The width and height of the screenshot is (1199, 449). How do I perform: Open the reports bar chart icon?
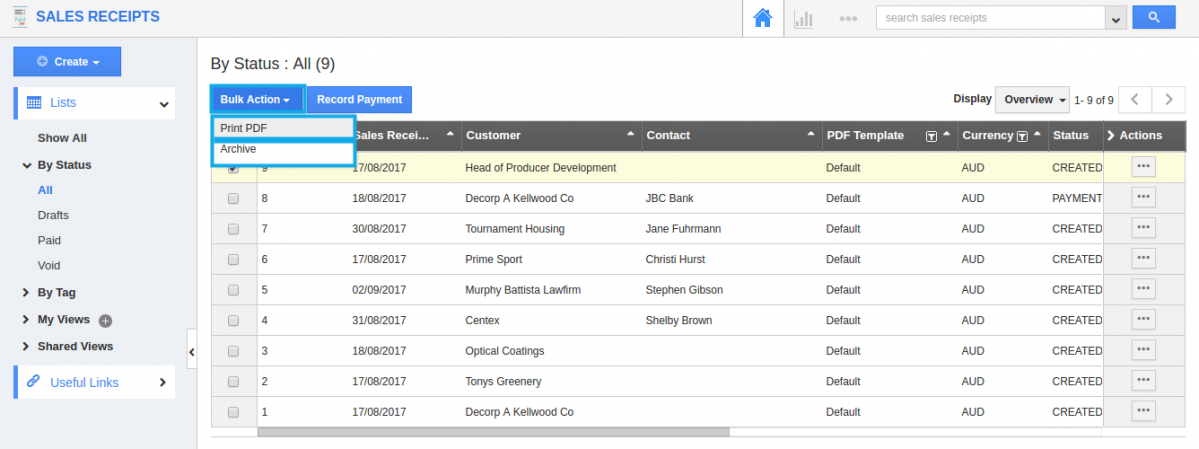tap(803, 18)
